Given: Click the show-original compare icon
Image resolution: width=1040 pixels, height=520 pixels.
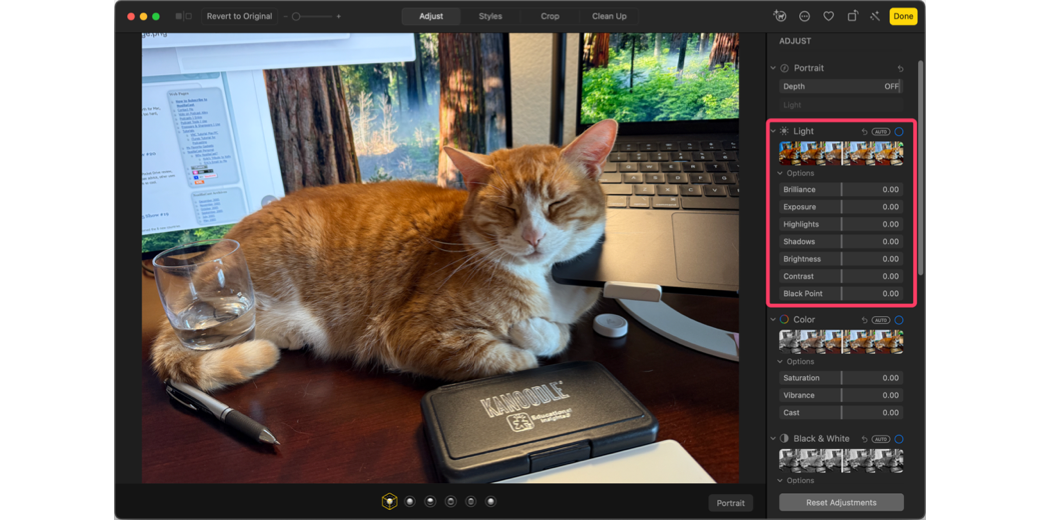Looking at the screenshot, I should coord(182,16).
